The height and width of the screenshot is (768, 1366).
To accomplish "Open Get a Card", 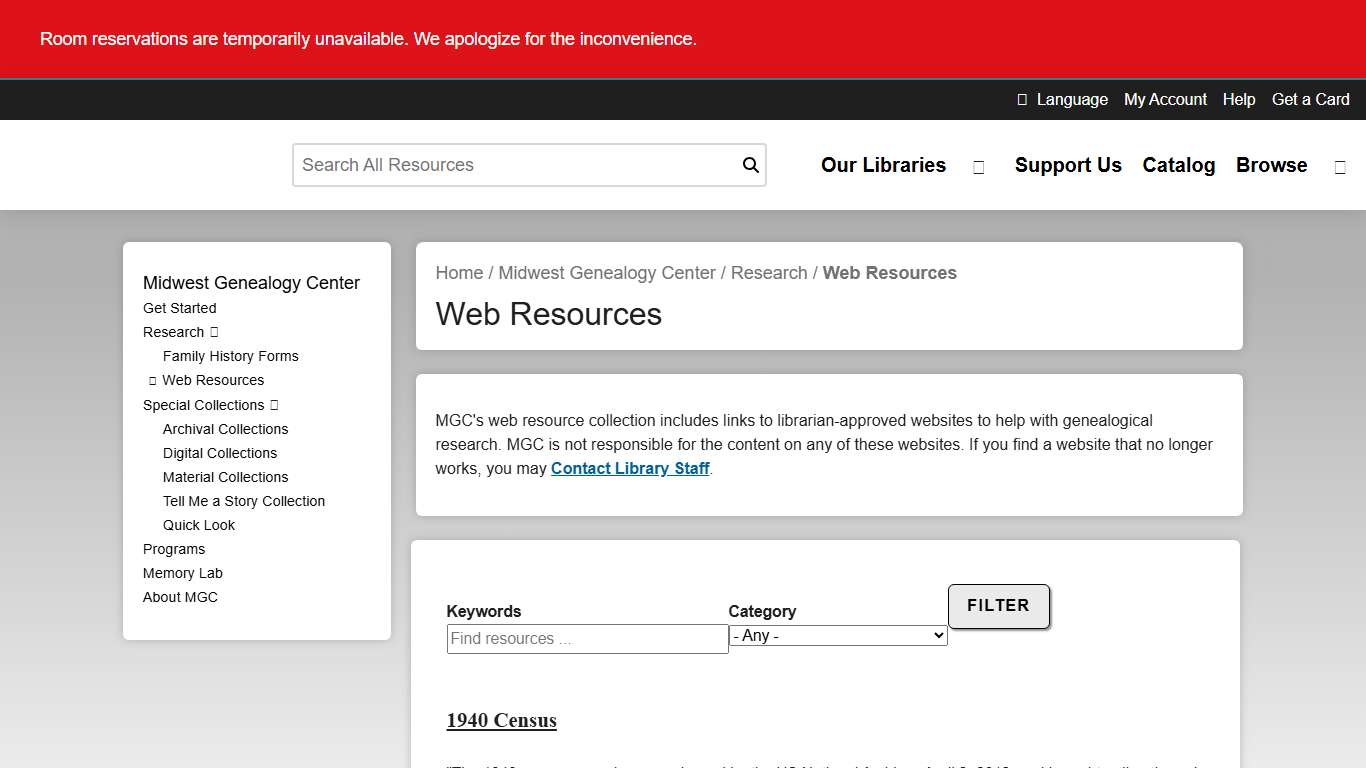I will pos(1310,99).
